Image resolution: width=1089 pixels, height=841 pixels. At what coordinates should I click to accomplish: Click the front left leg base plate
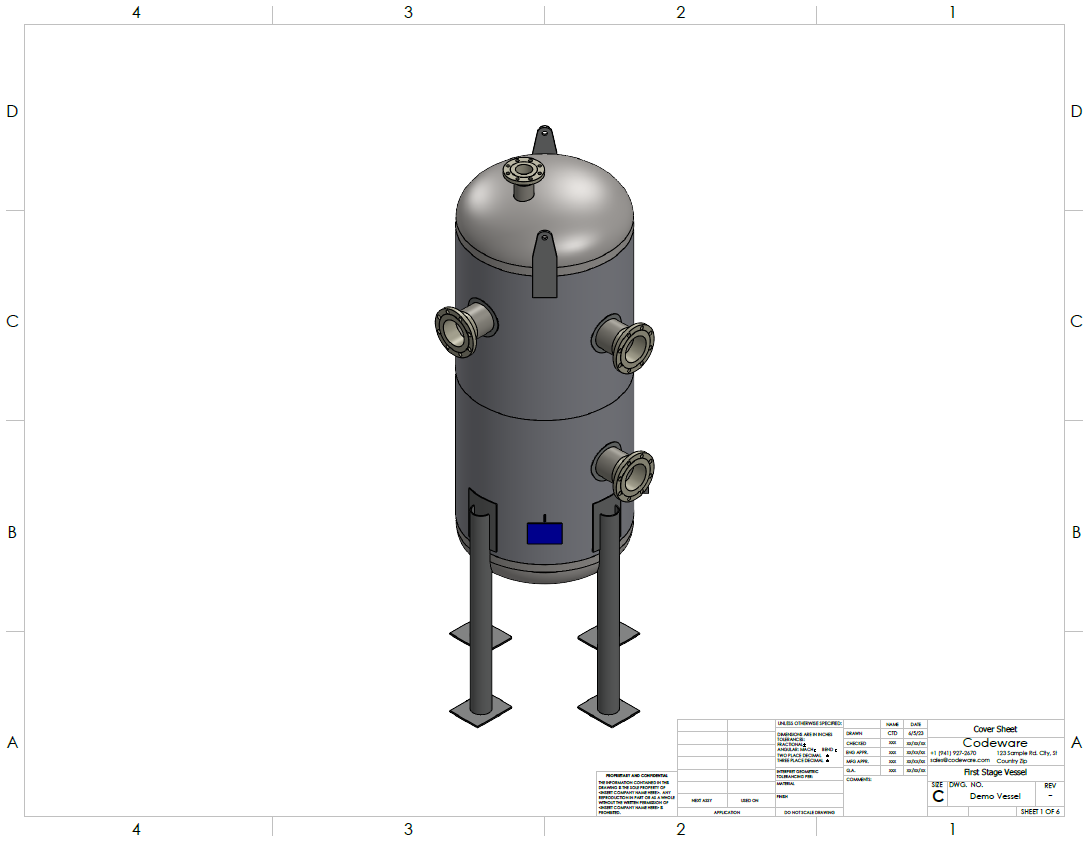(479, 708)
